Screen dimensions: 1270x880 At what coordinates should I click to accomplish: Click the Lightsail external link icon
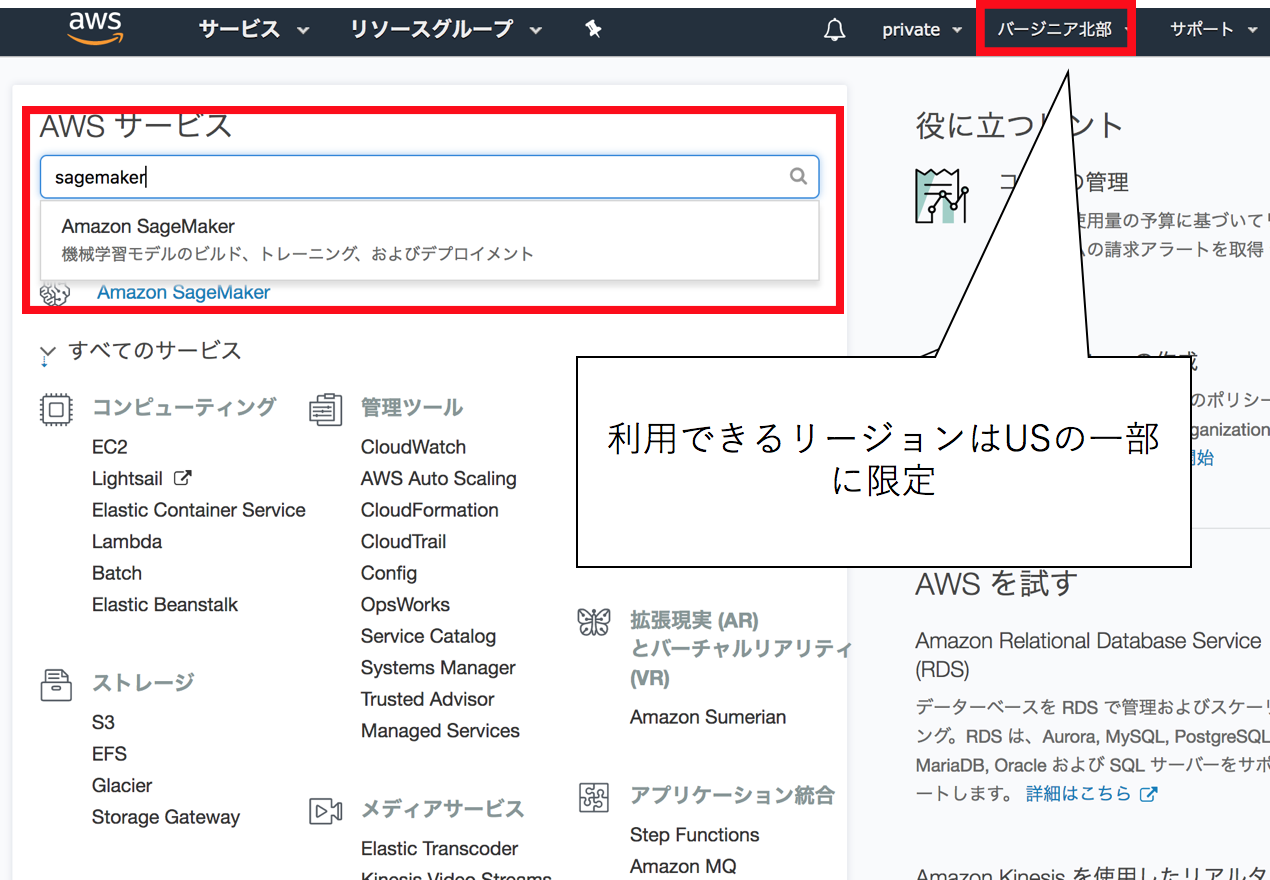pyautogui.click(x=182, y=478)
